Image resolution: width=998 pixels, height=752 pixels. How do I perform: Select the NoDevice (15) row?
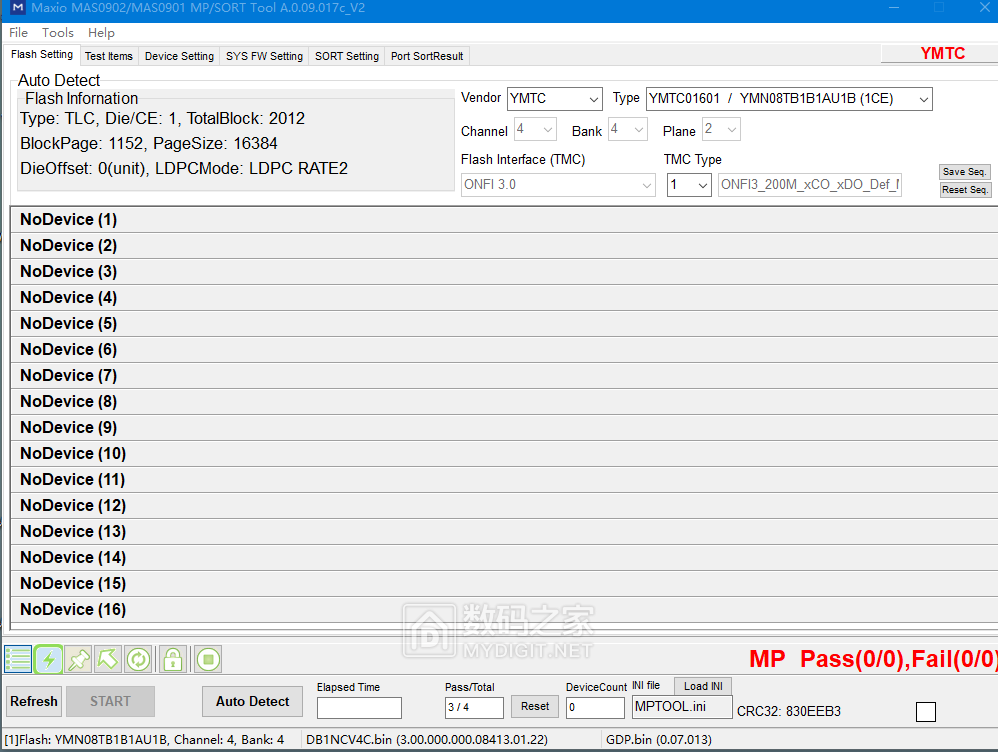[504, 584]
